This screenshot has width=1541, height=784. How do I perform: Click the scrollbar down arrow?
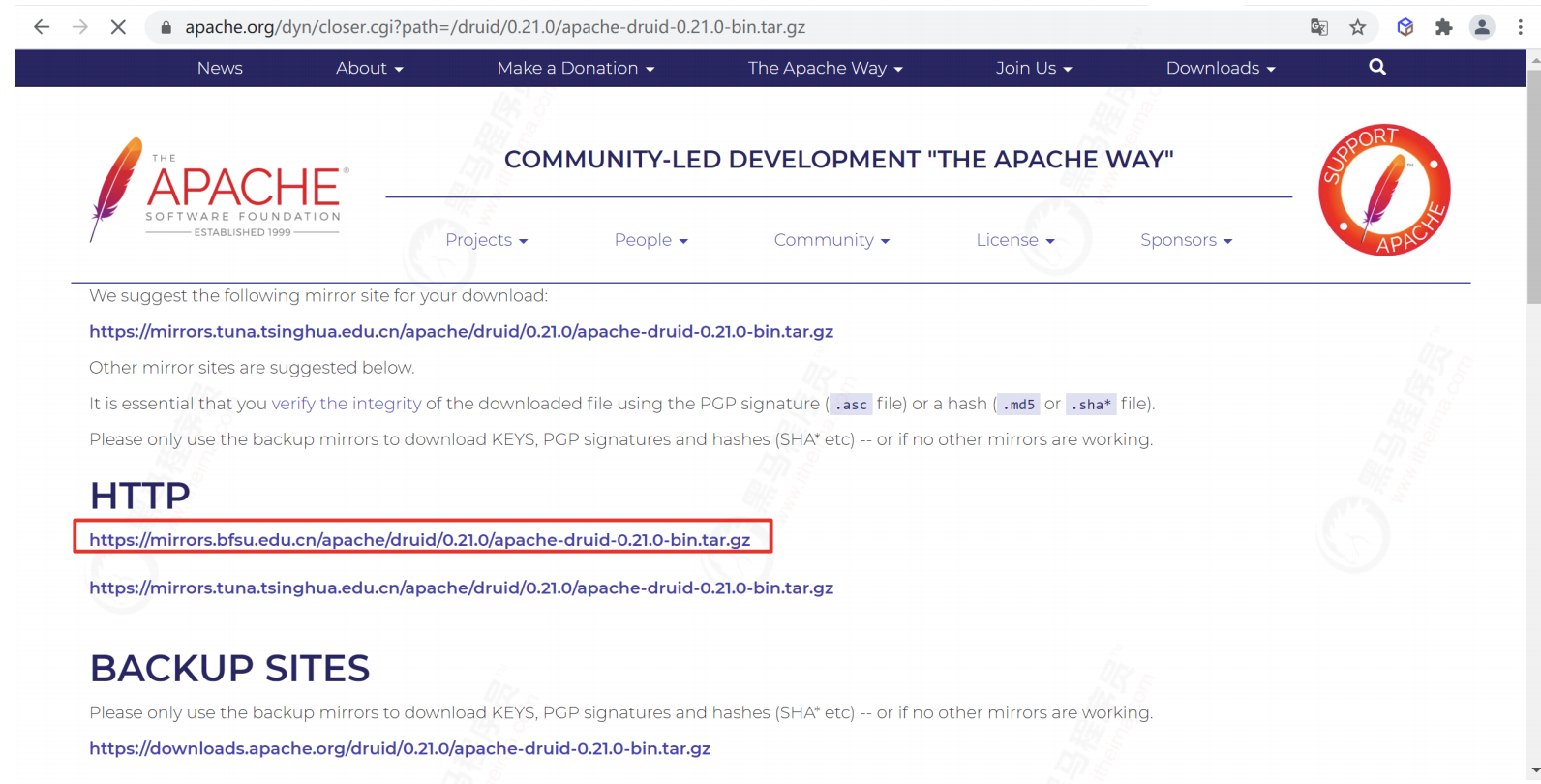click(x=1533, y=771)
